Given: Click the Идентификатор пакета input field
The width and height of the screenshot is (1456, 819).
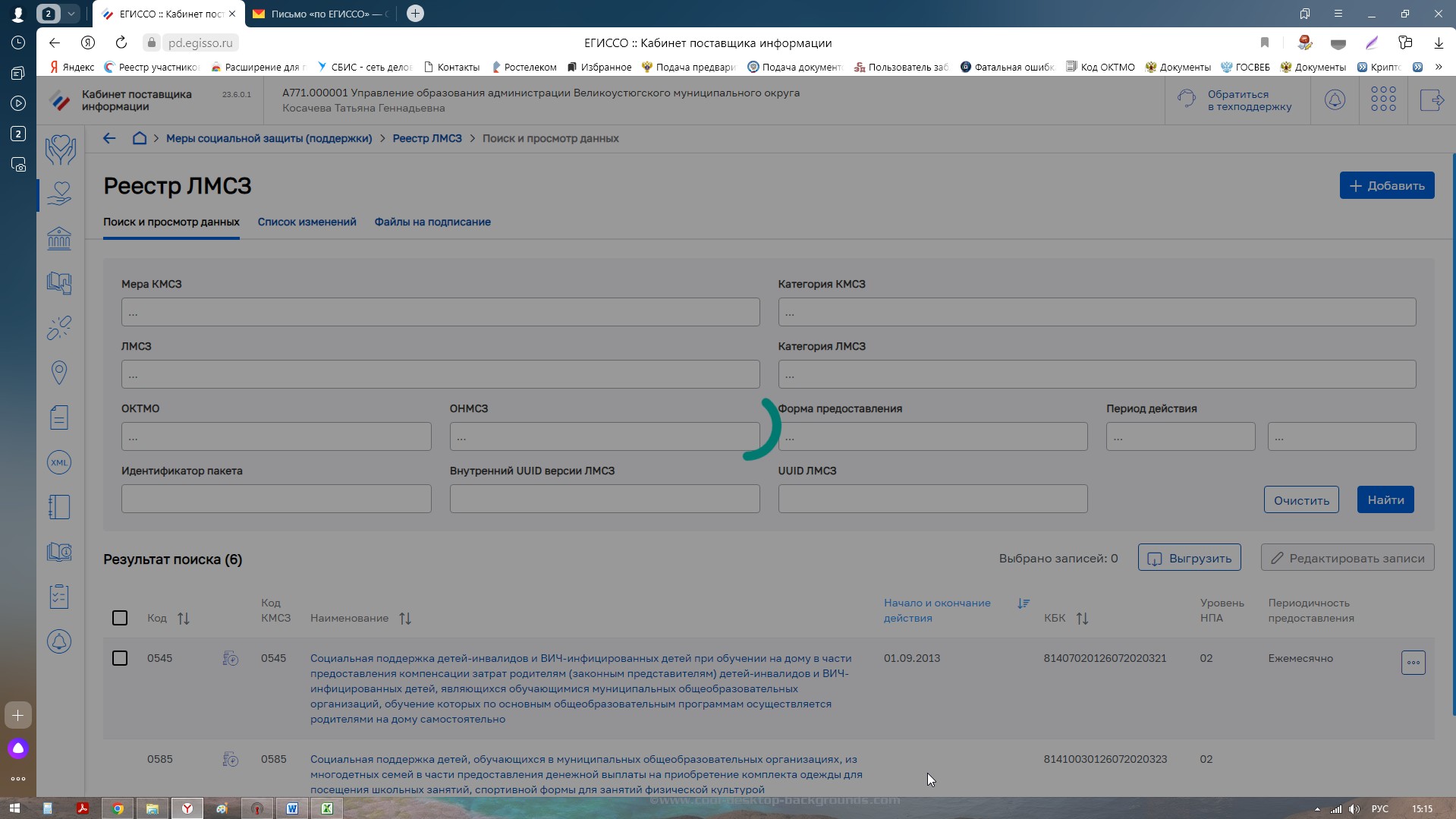Looking at the screenshot, I should pyautogui.click(x=276, y=499).
